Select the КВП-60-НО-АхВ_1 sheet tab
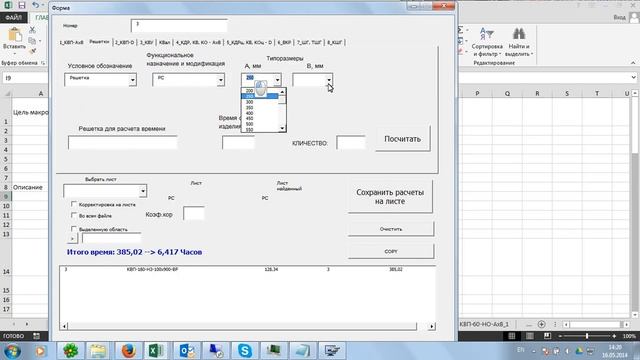 484,324
